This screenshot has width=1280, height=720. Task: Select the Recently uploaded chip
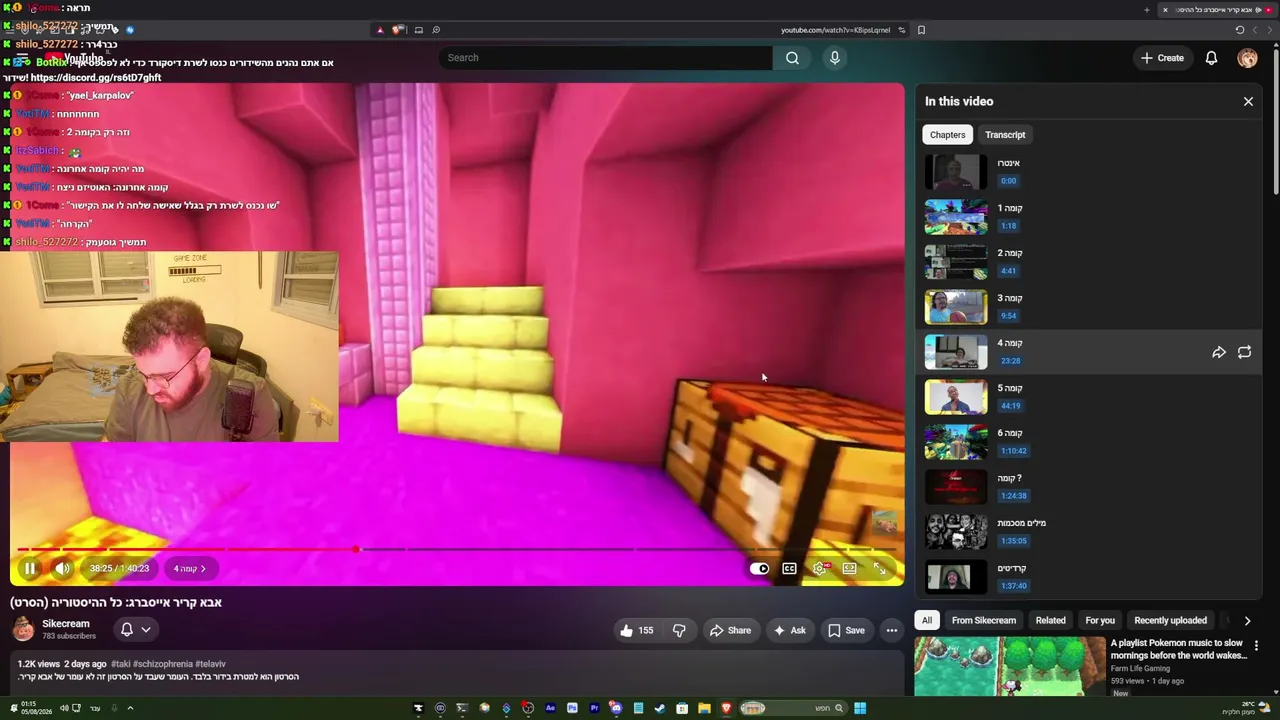coord(1170,620)
